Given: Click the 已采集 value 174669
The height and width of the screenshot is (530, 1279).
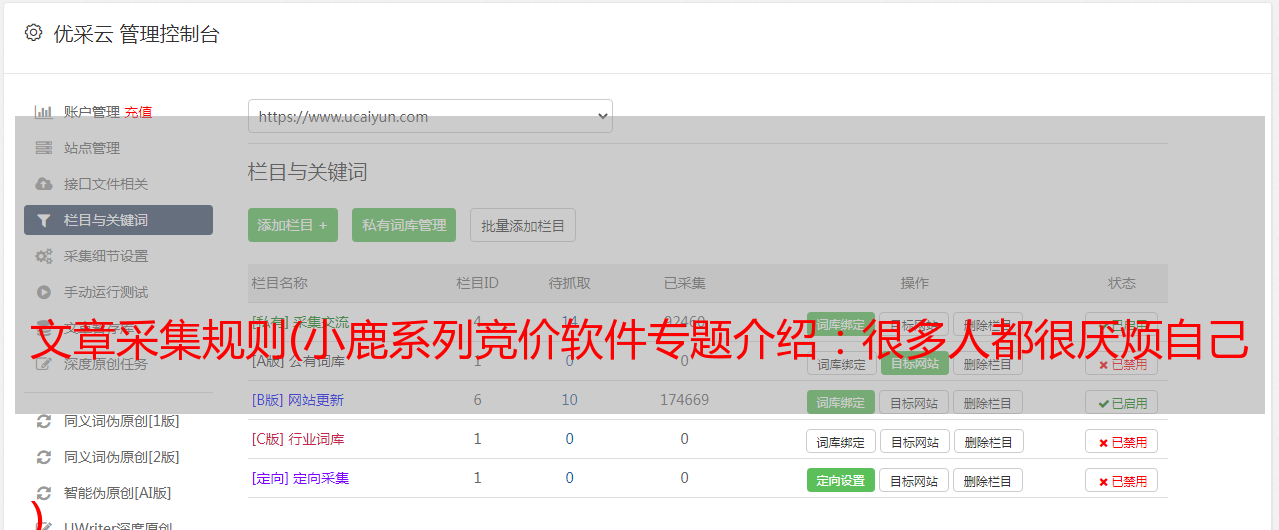Looking at the screenshot, I should (684, 400).
